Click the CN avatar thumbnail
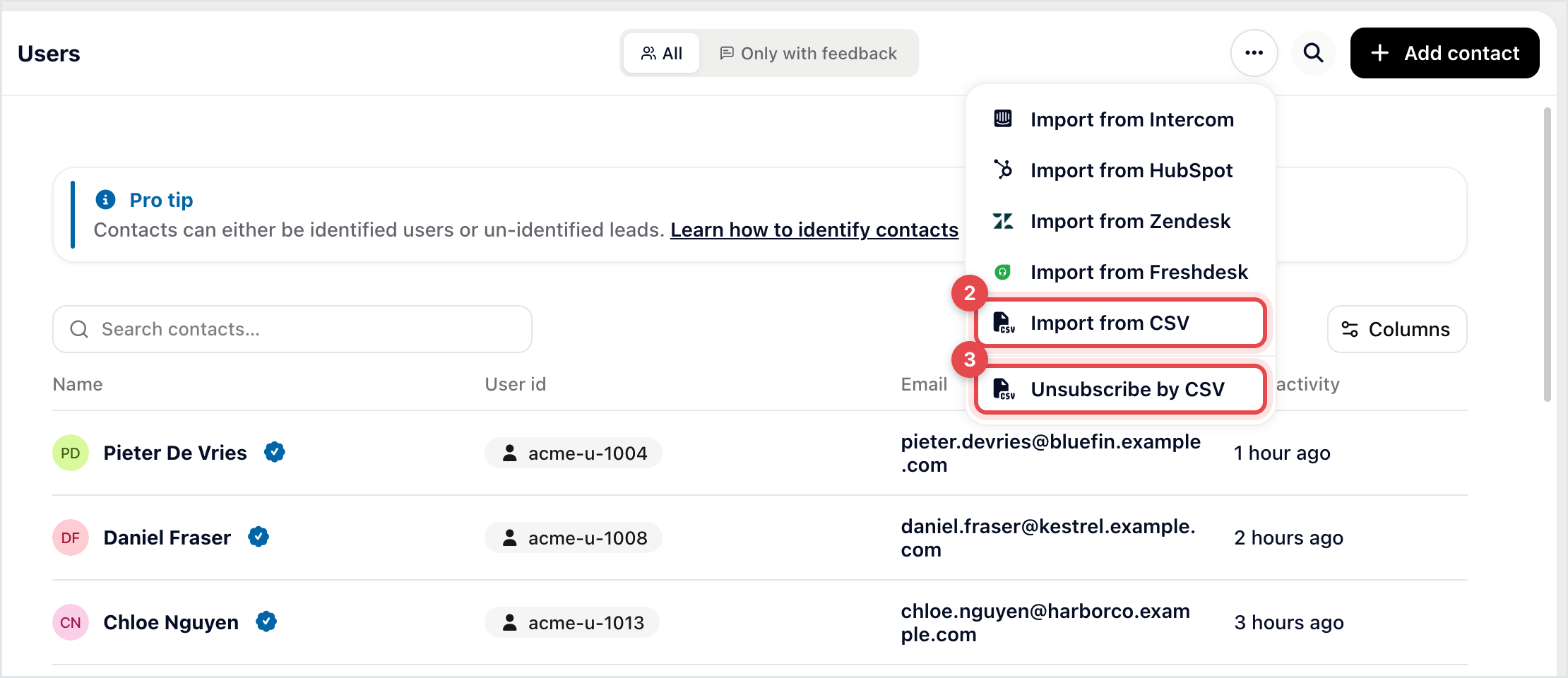Viewport: 1568px width, 678px height. point(71,622)
